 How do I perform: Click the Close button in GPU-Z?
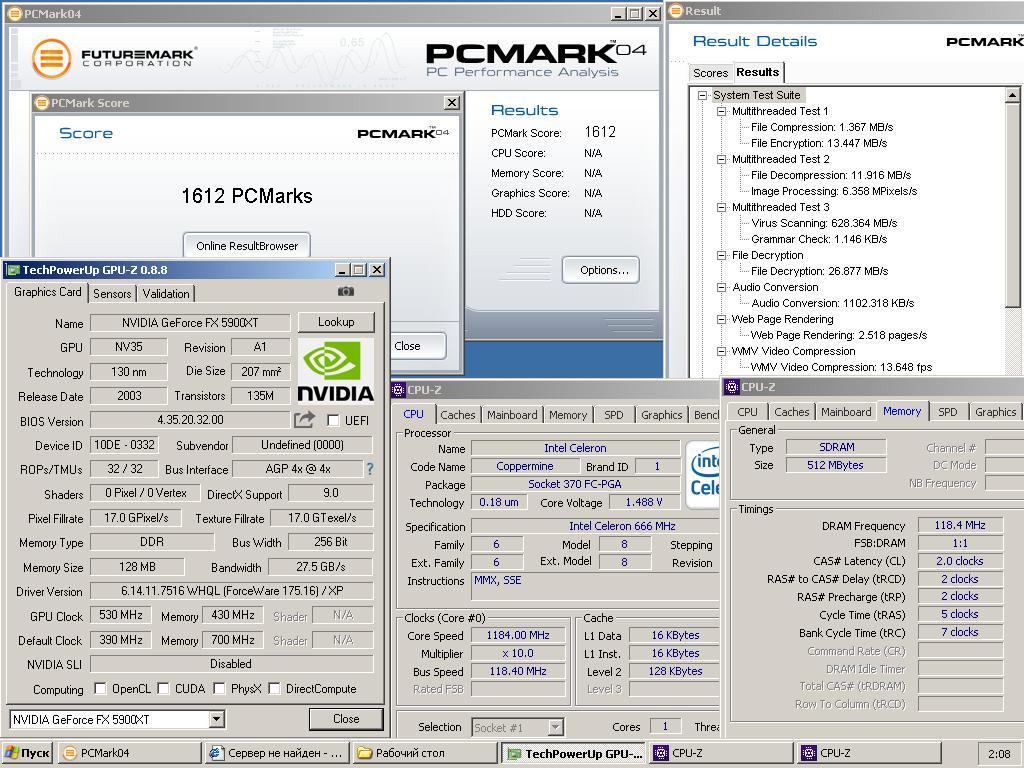click(346, 719)
